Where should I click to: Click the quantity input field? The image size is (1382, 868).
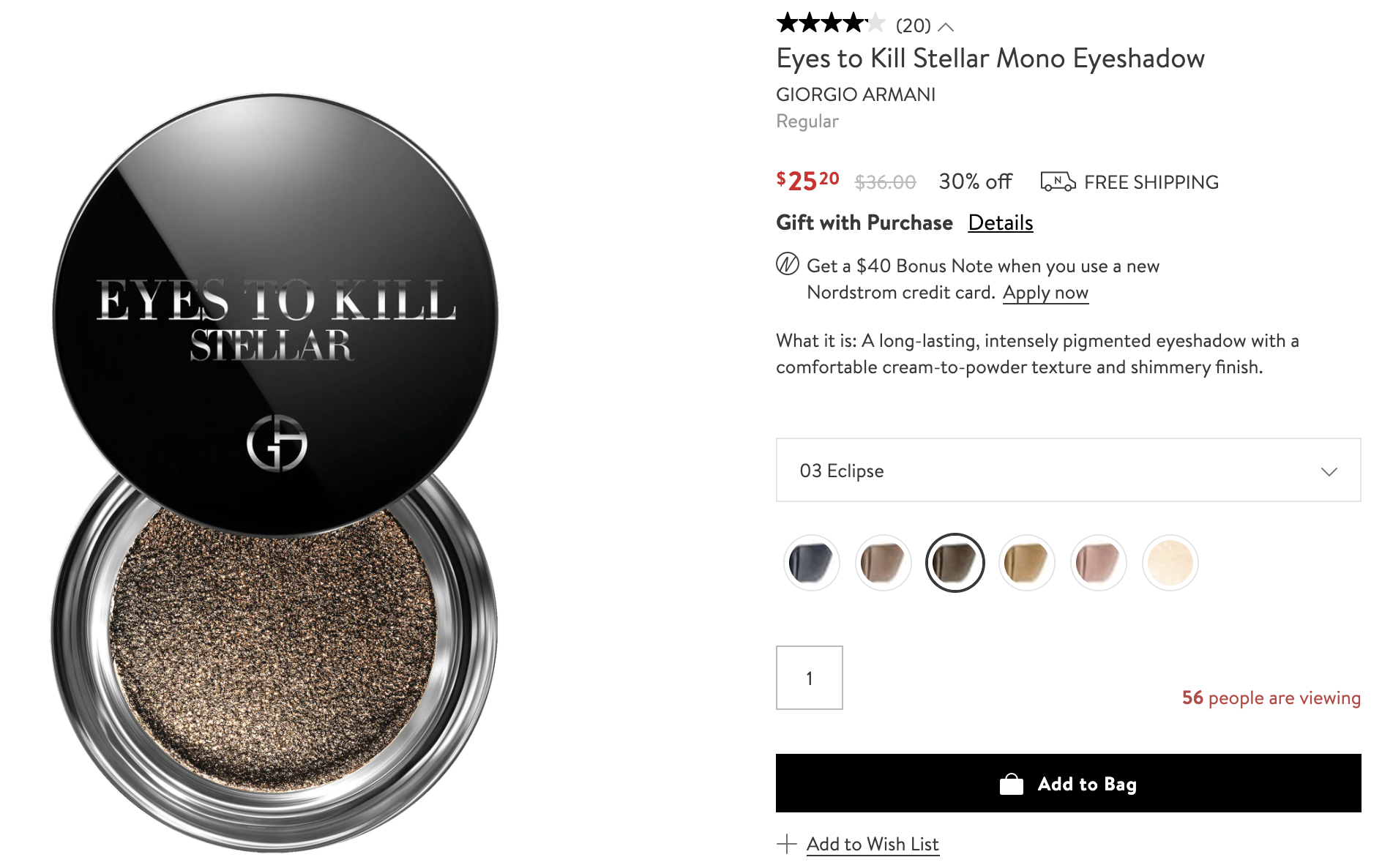click(x=809, y=678)
